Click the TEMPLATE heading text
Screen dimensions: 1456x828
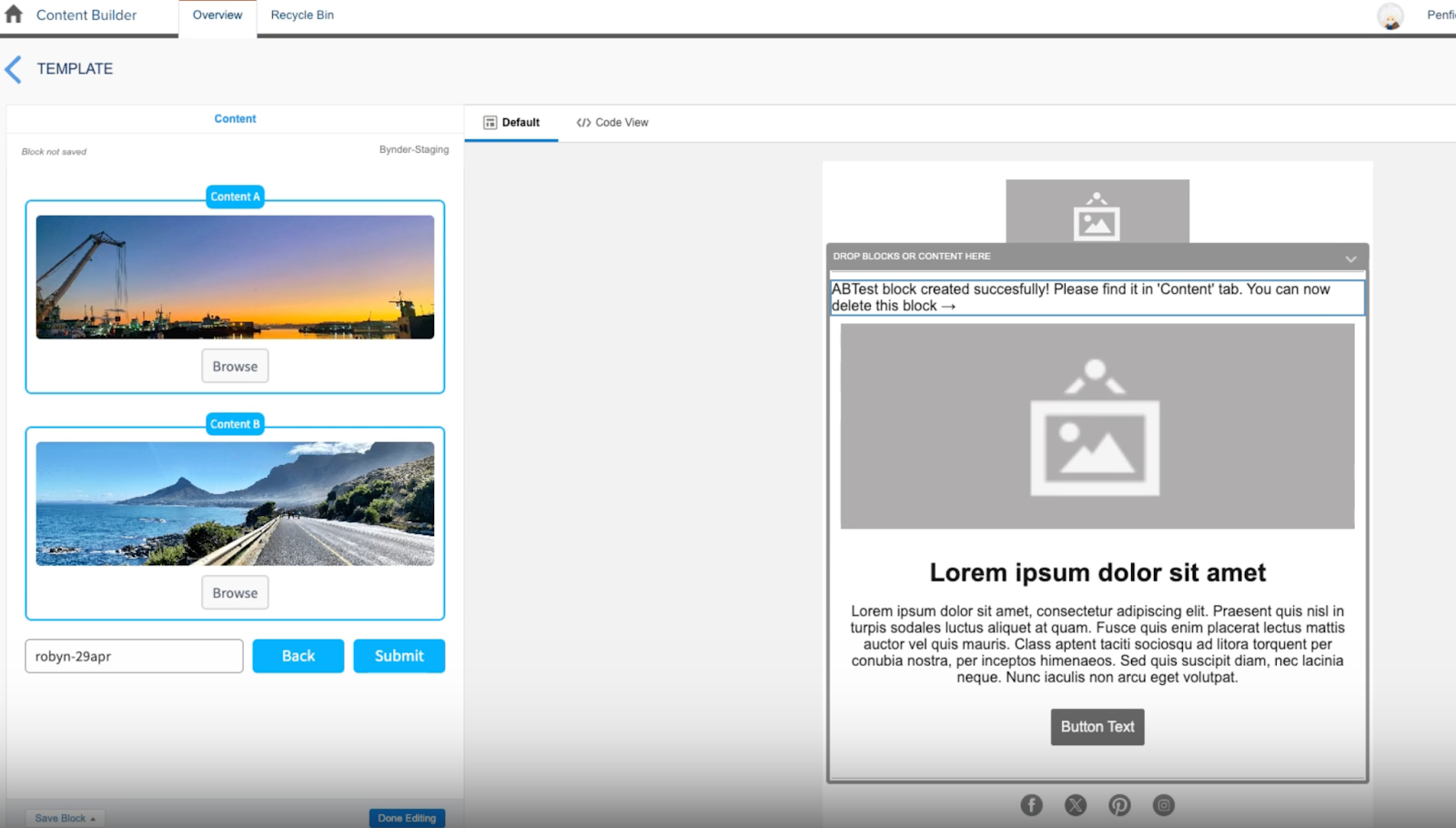click(75, 69)
